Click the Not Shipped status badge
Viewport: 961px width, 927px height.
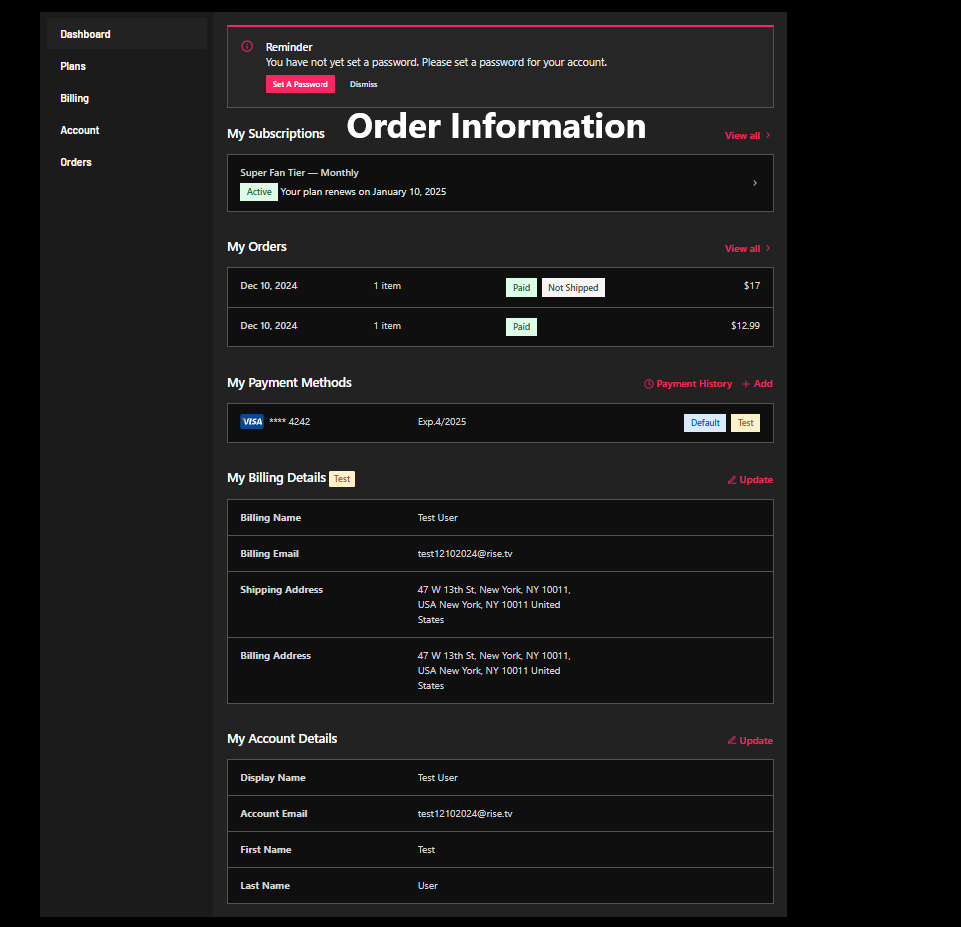coord(573,288)
